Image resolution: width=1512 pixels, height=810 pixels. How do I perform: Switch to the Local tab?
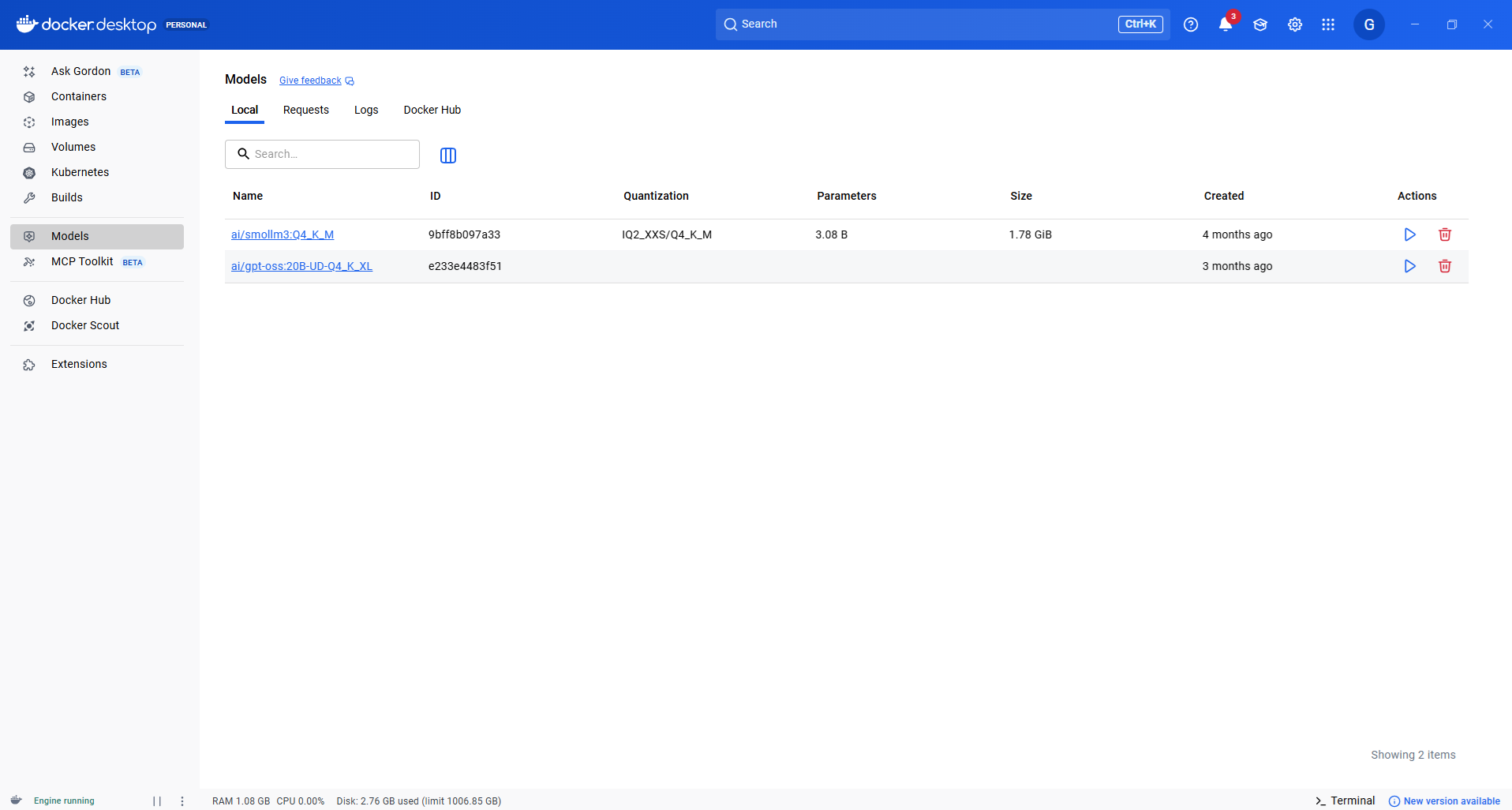click(245, 110)
